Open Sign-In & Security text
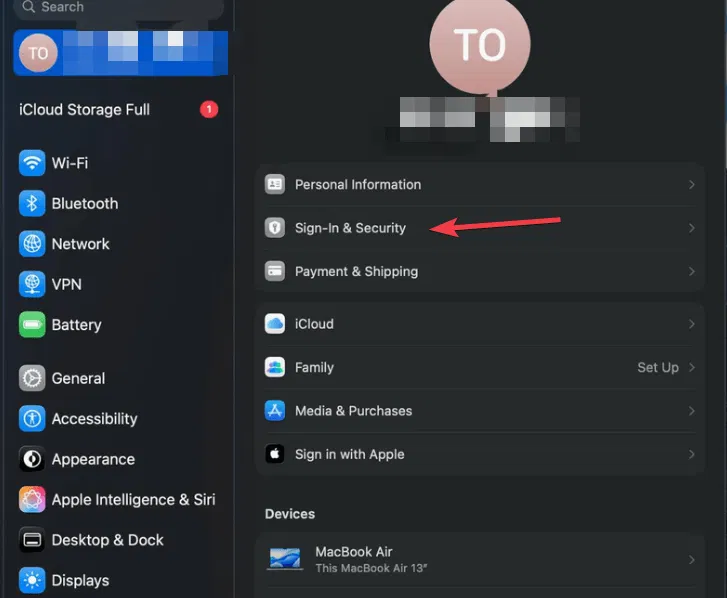Viewport: 727px width, 598px height. point(351,228)
